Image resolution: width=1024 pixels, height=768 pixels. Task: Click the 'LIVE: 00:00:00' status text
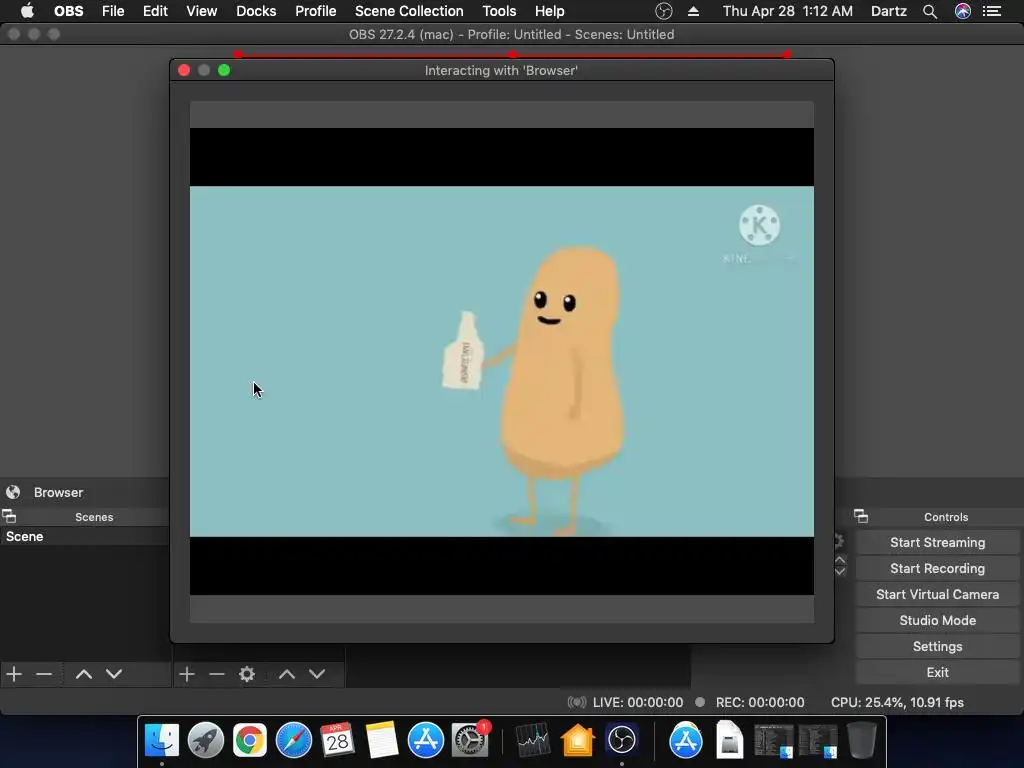[x=637, y=703]
